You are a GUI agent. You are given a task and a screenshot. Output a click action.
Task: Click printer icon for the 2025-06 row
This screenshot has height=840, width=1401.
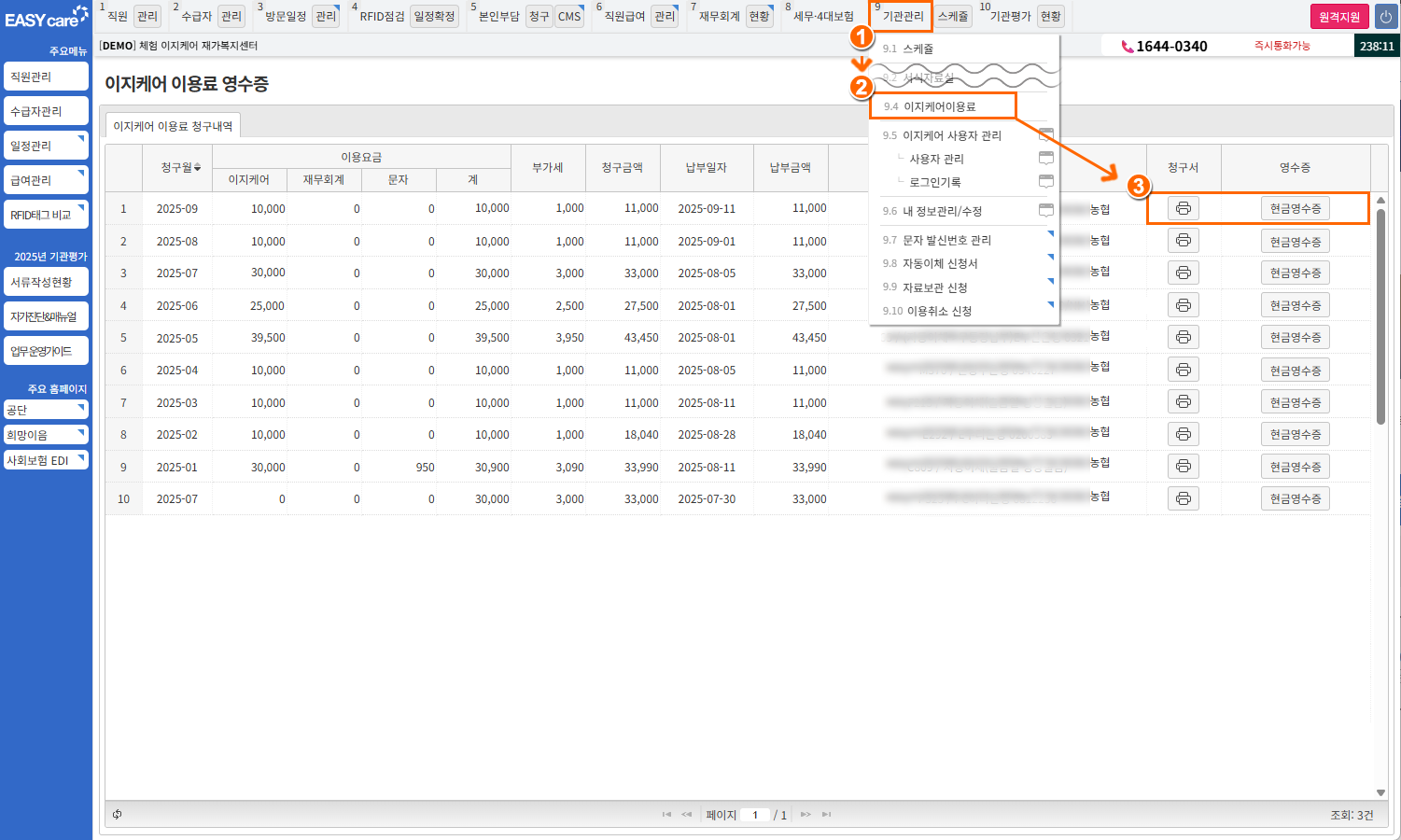1183,305
